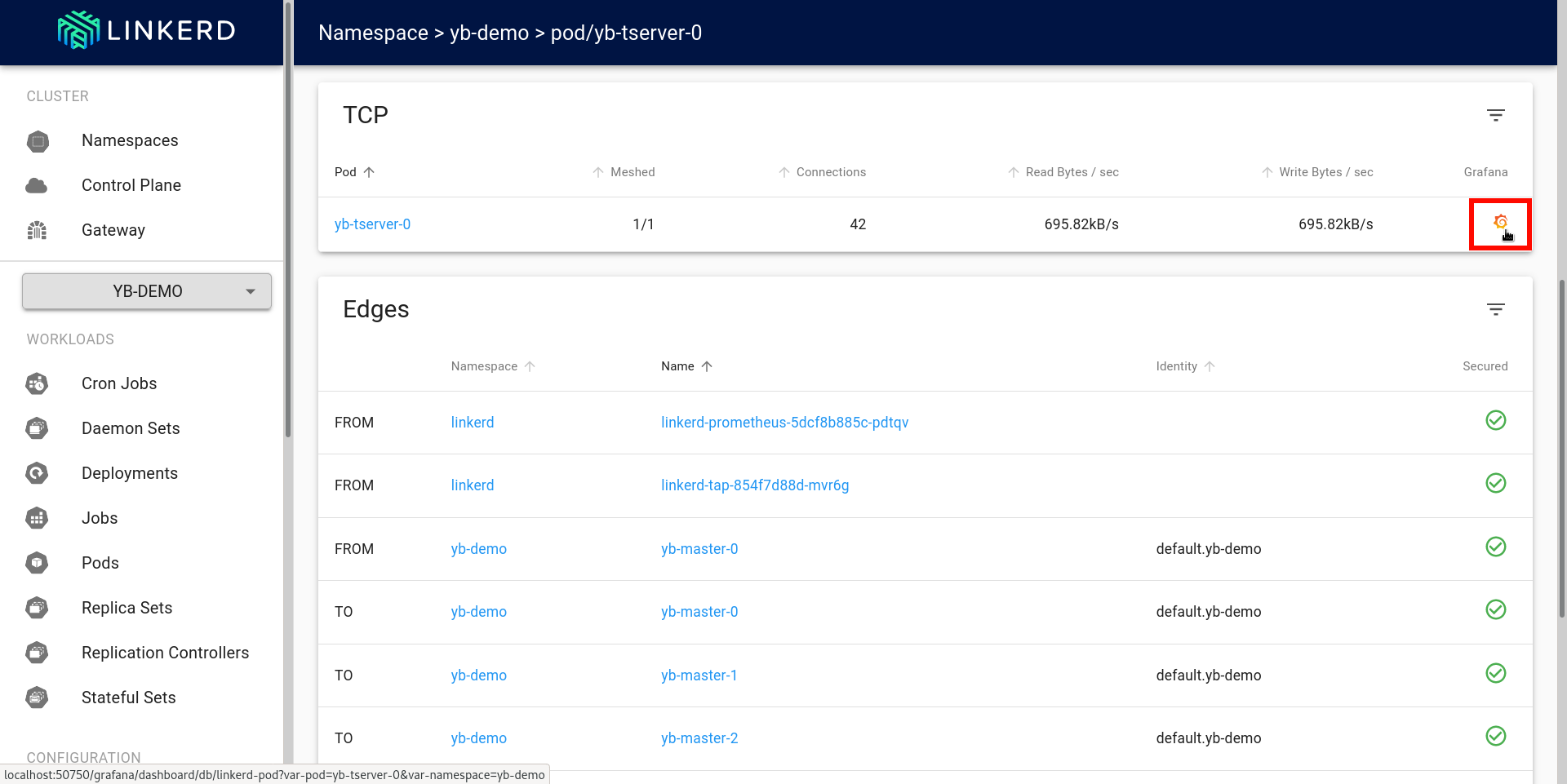This screenshot has width=1567, height=784.
Task: Open the Edges table filter icon
Action: coord(1495,309)
